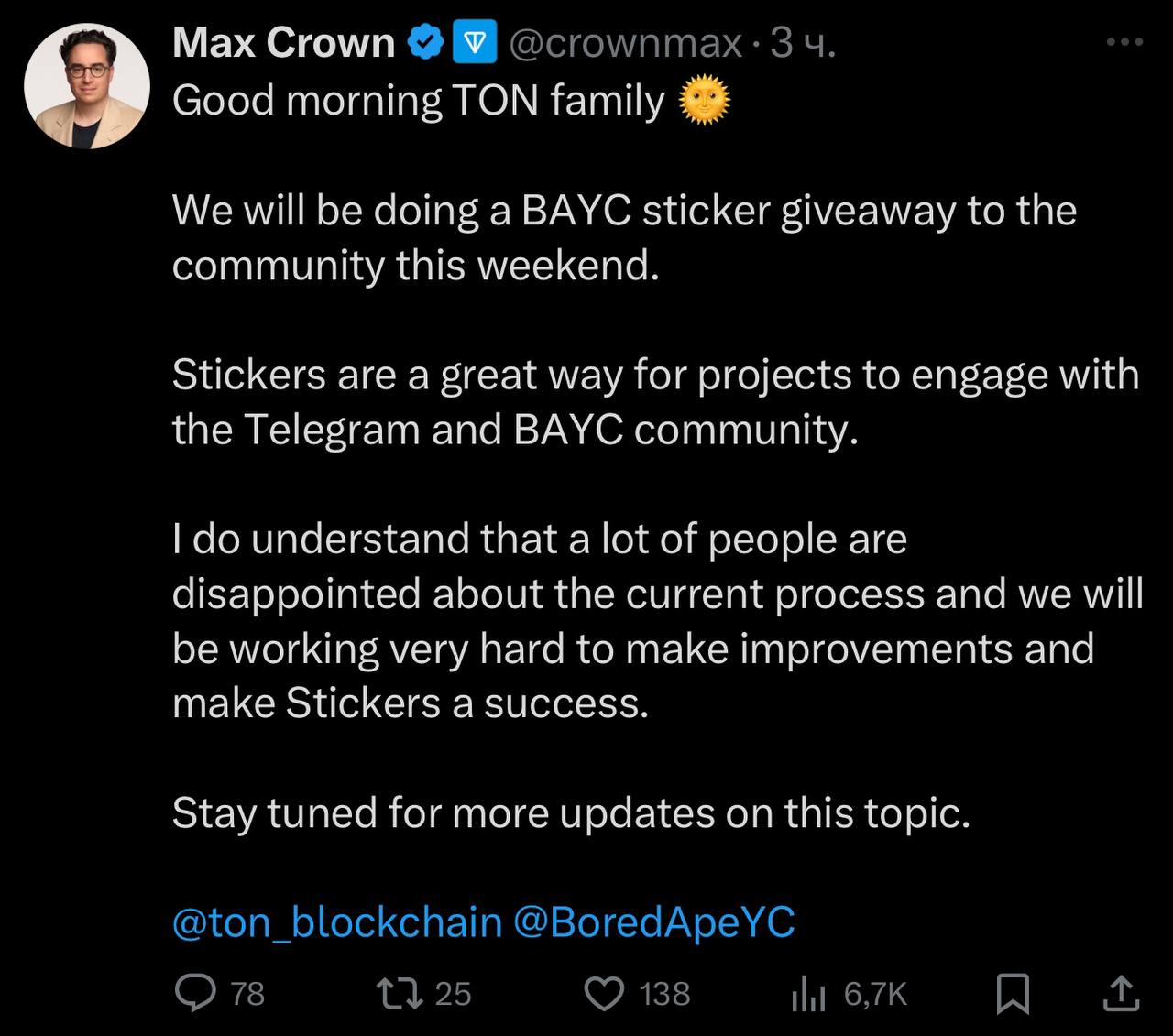Click the 138 likes count
The image size is (1173, 1036).
pyautogui.click(x=665, y=994)
